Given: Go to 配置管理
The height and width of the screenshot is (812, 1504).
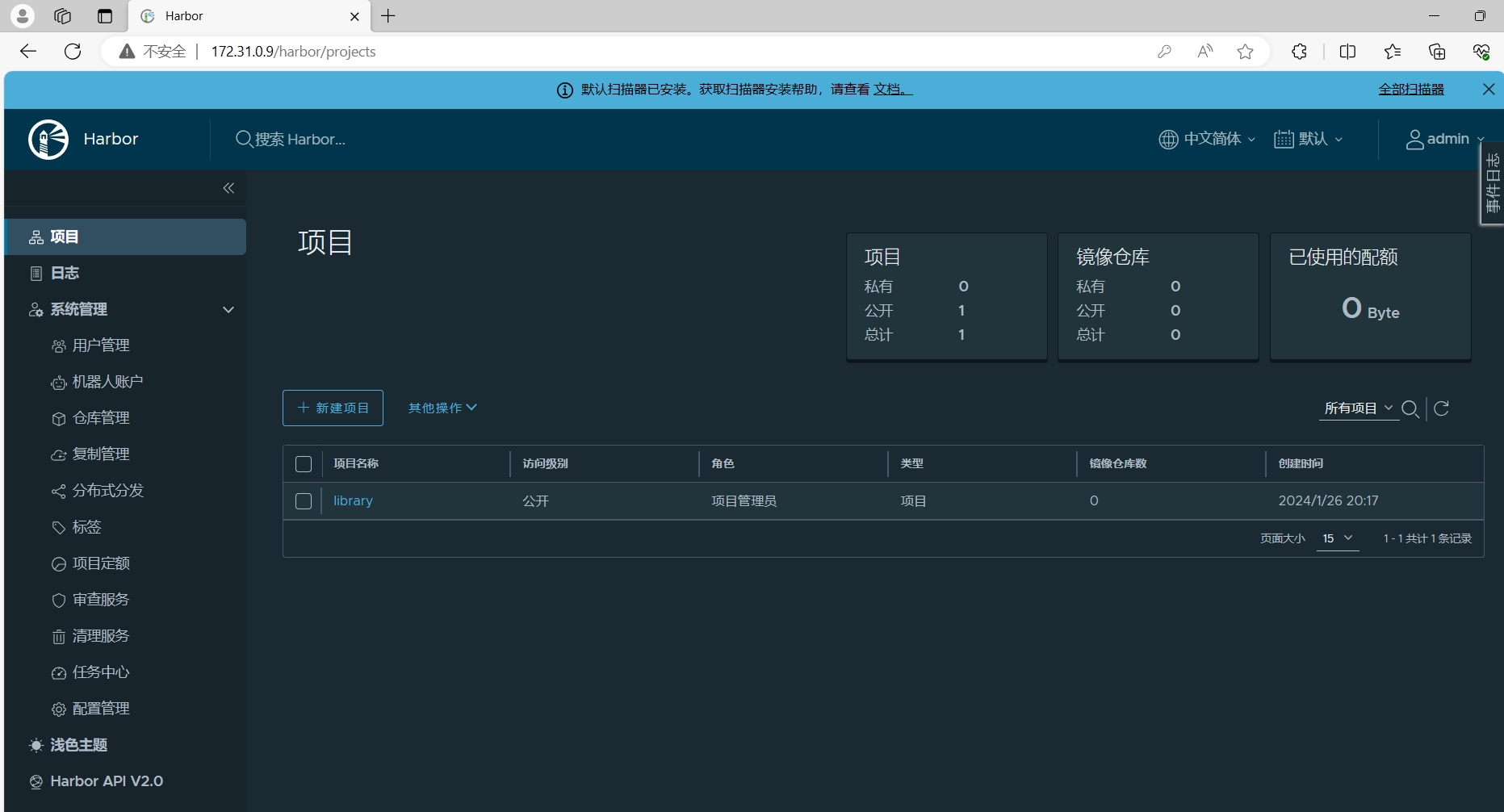Looking at the screenshot, I should tap(101, 709).
